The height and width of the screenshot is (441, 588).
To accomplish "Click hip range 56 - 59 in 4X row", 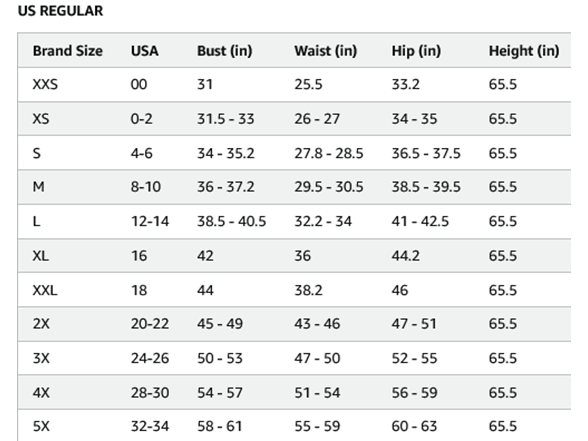I will click(414, 393).
